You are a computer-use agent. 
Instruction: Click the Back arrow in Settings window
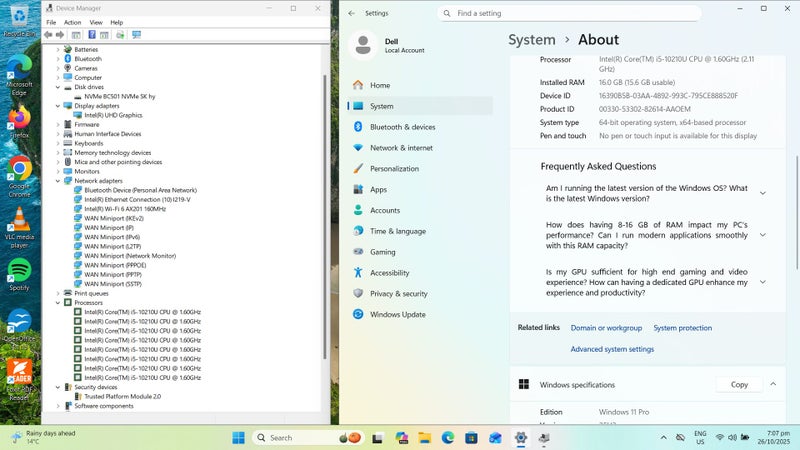(352, 14)
